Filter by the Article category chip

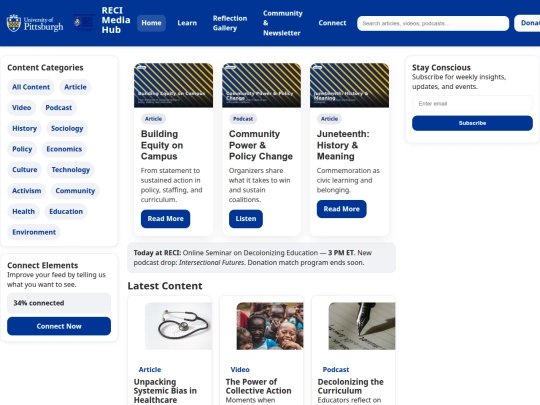(x=75, y=87)
